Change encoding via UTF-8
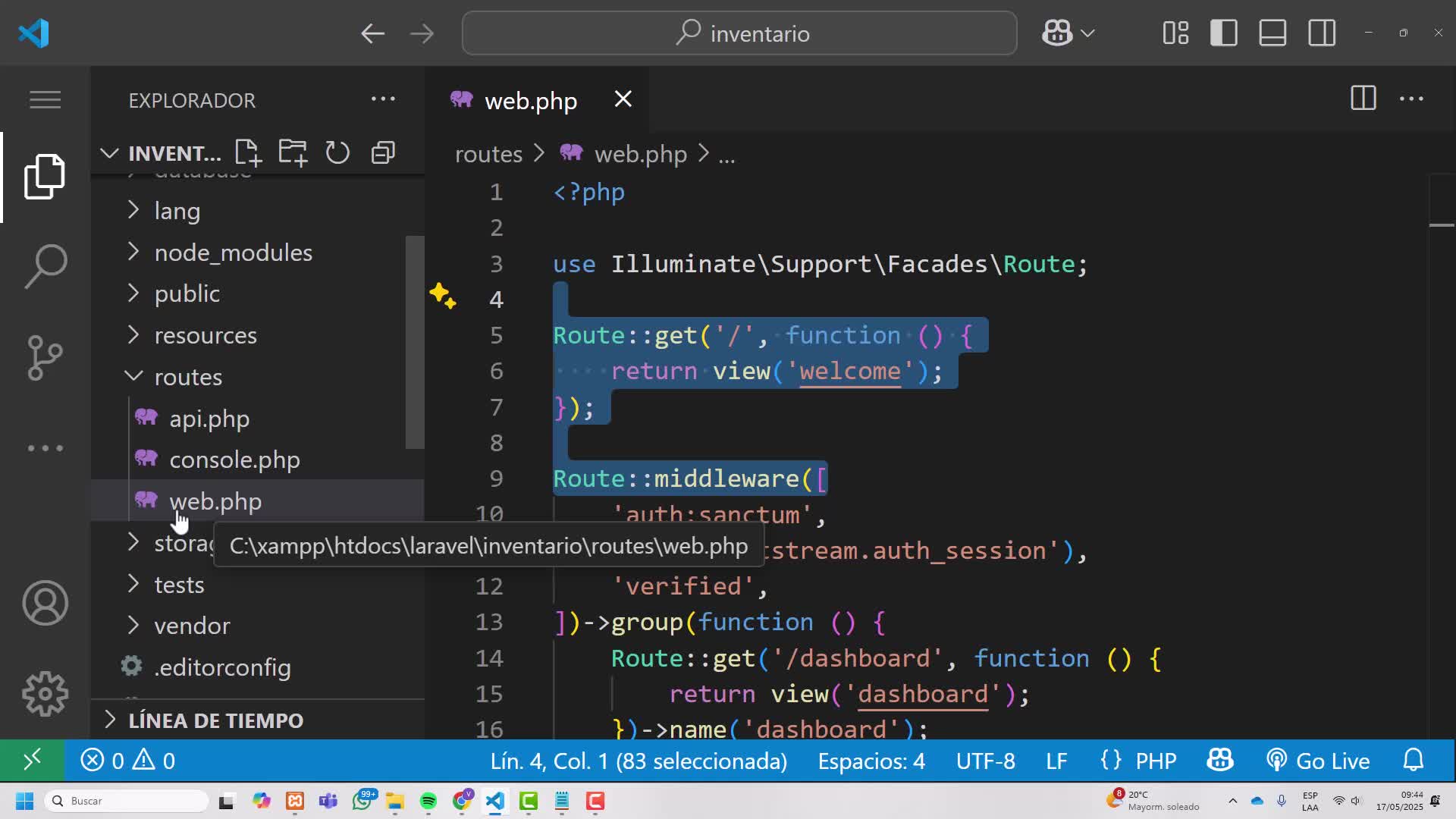The width and height of the screenshot is (1456, 819). 985,761
